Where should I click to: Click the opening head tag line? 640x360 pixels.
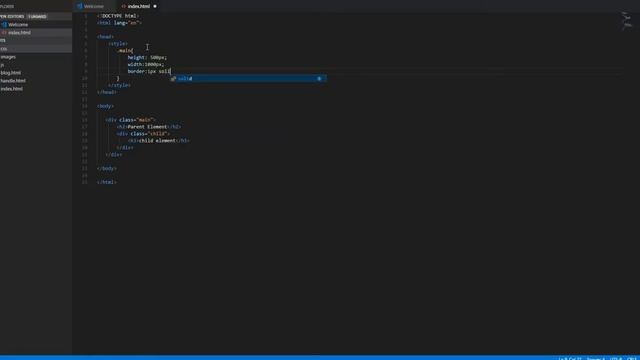105,37
